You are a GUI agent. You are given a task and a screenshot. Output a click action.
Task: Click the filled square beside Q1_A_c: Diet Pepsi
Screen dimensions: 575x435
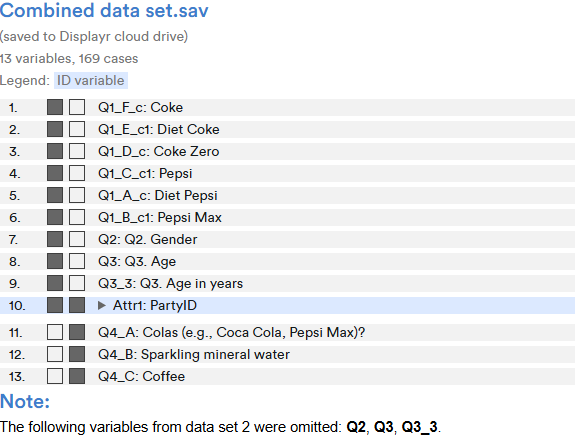tap(55, 195)
